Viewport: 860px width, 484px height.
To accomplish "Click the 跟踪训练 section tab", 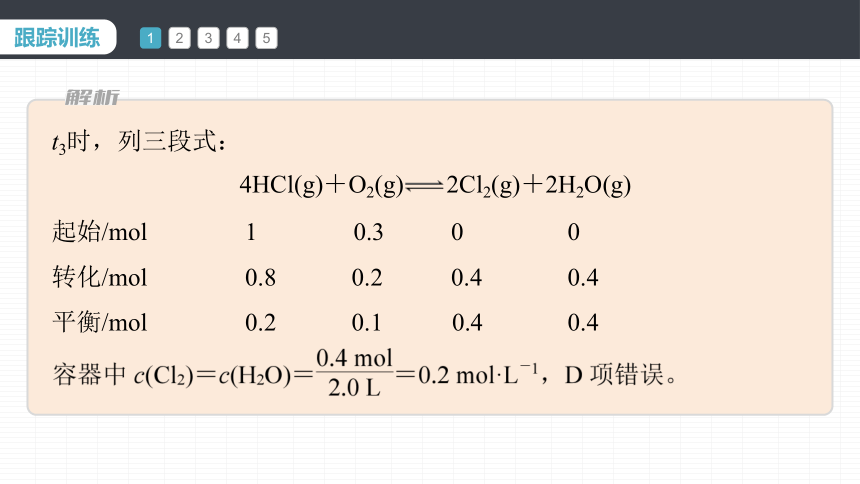I will 57,37.
